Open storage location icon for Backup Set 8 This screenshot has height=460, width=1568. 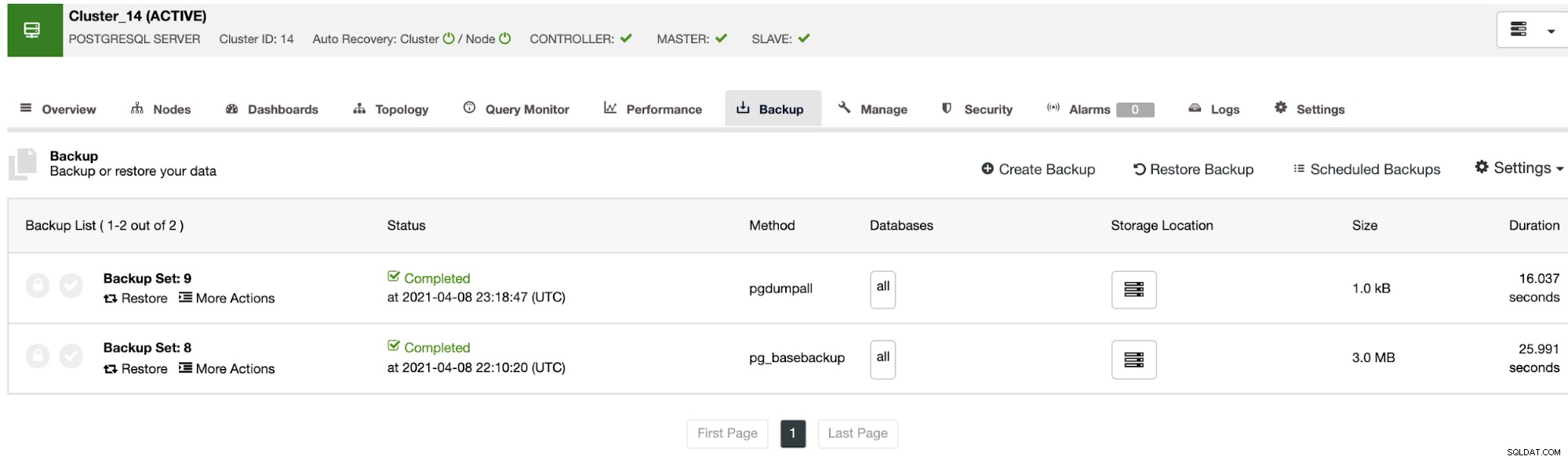point(1133,360)
